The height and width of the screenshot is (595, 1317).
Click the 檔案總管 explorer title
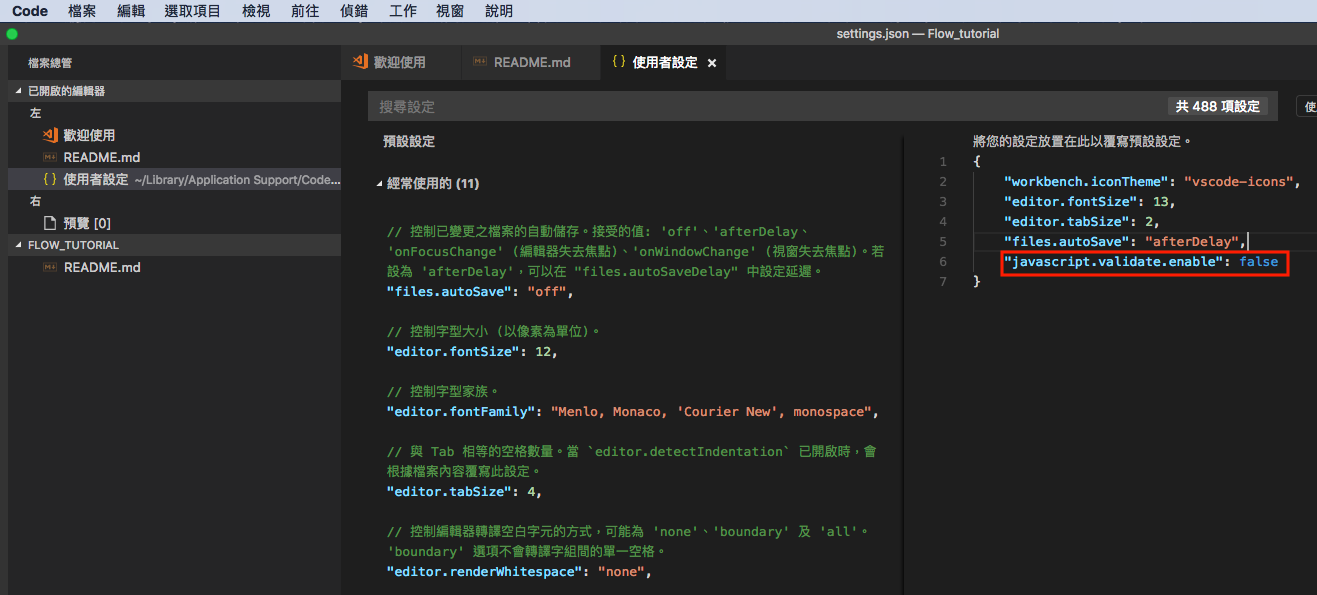tap(49, 62)
